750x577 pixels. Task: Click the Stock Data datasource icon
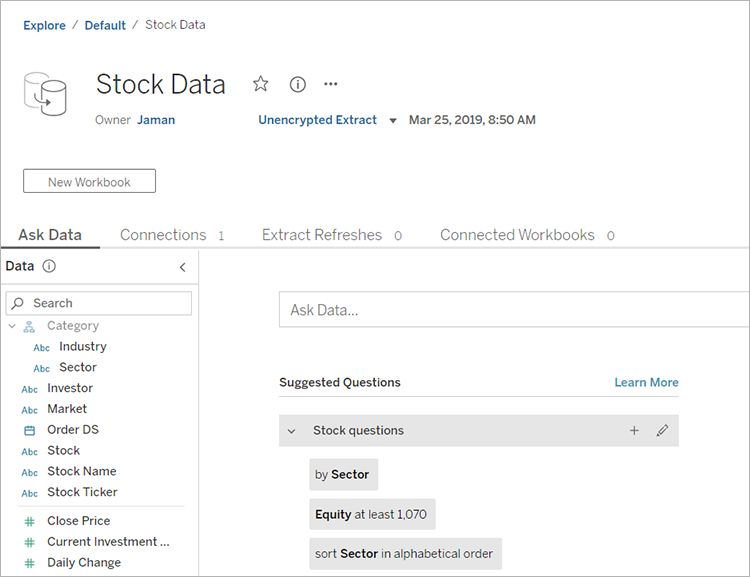[x=45, y=94]
